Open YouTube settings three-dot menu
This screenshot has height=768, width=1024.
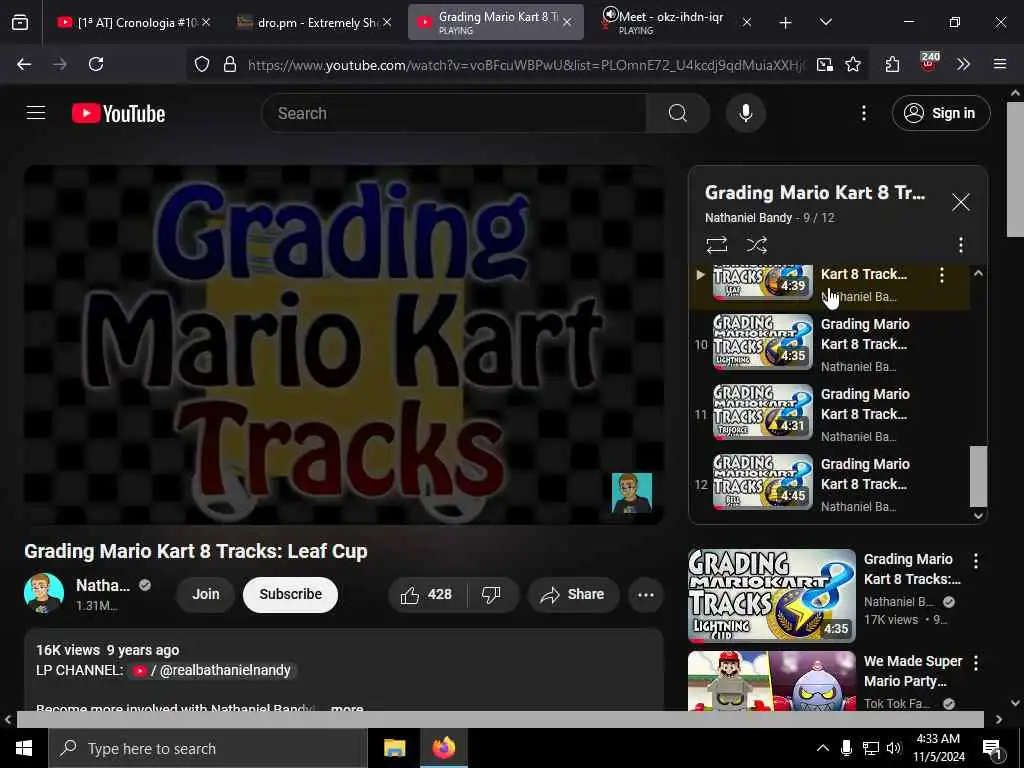pyautogui.click(x=863, y=113)
